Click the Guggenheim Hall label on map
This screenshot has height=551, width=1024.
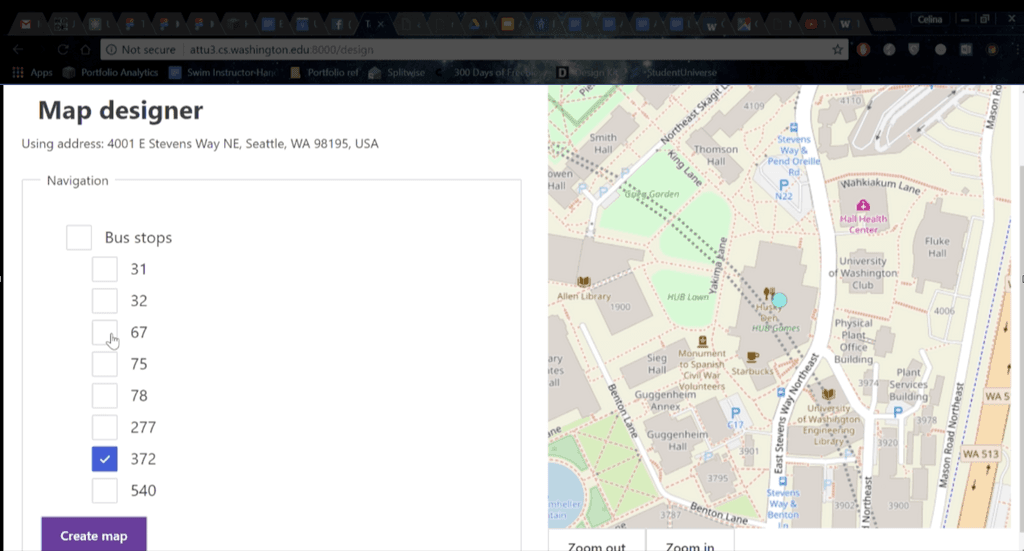coord(677,440)
